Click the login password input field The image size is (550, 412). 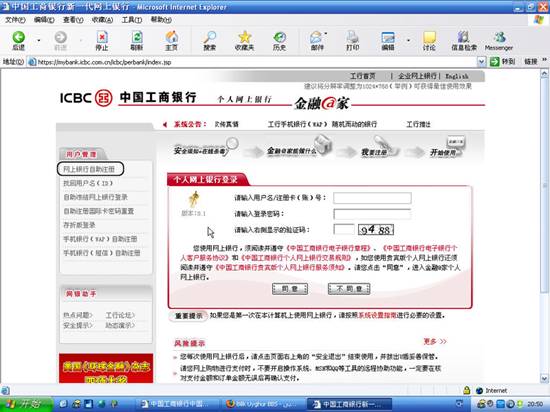click(372, 214)
